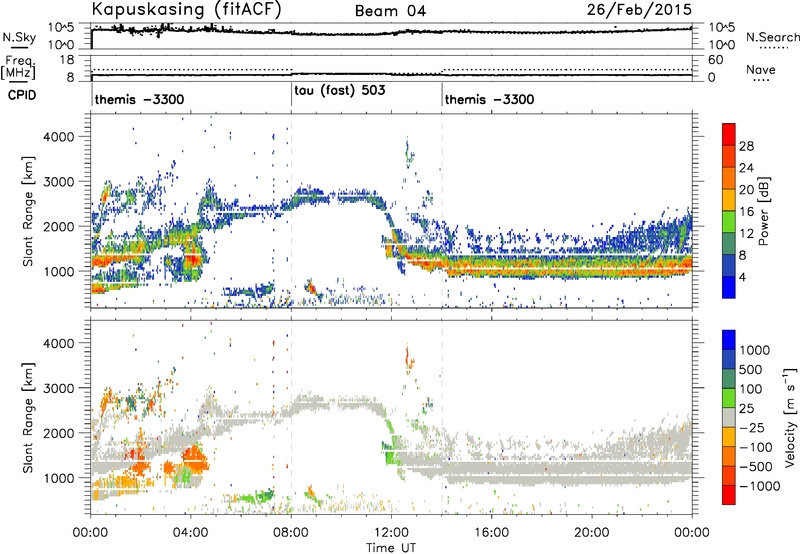
Task: Click the 'N.Search' legend label
Action: pos(772,37)
